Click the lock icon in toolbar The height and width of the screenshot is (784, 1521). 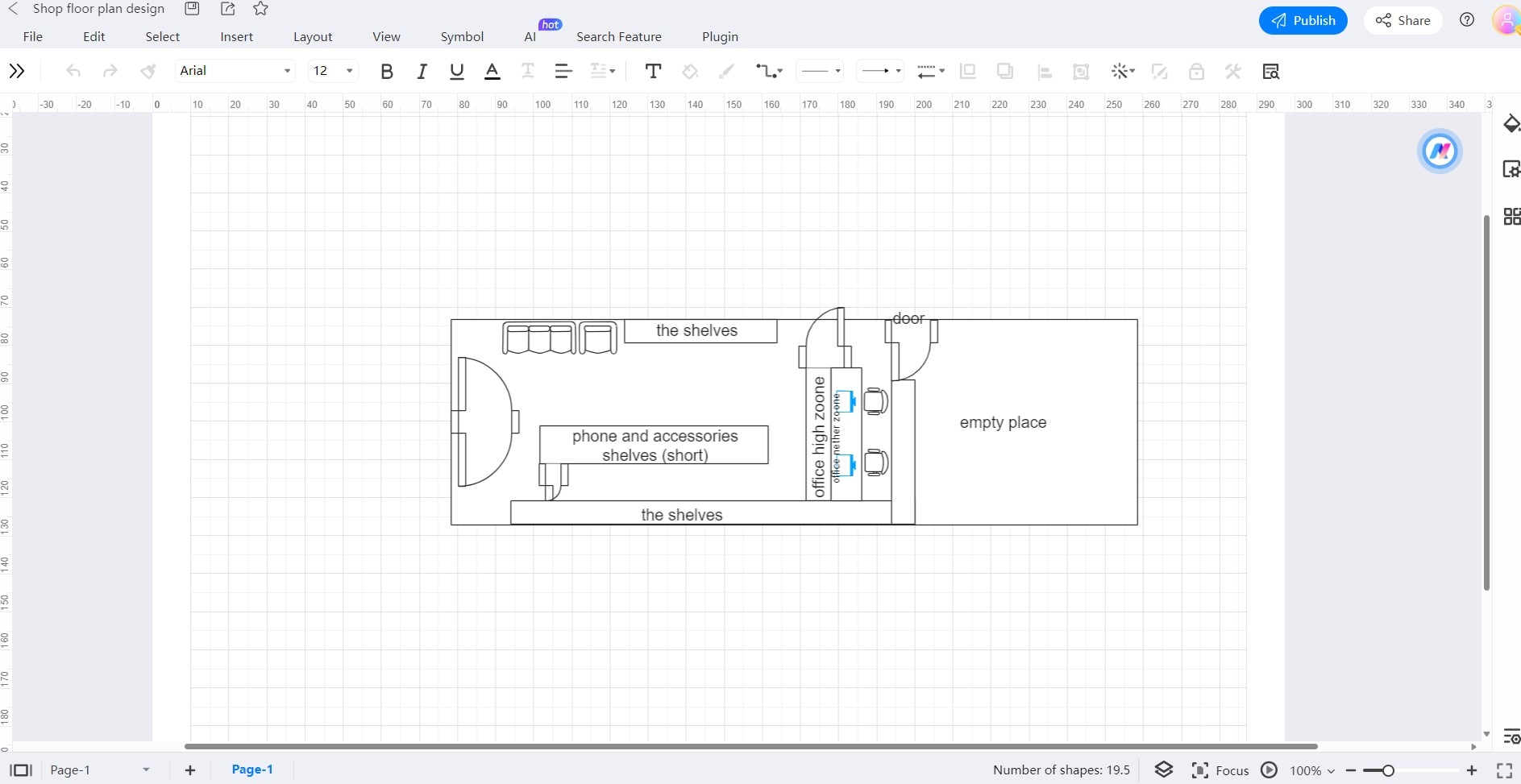click(1196, 71)
